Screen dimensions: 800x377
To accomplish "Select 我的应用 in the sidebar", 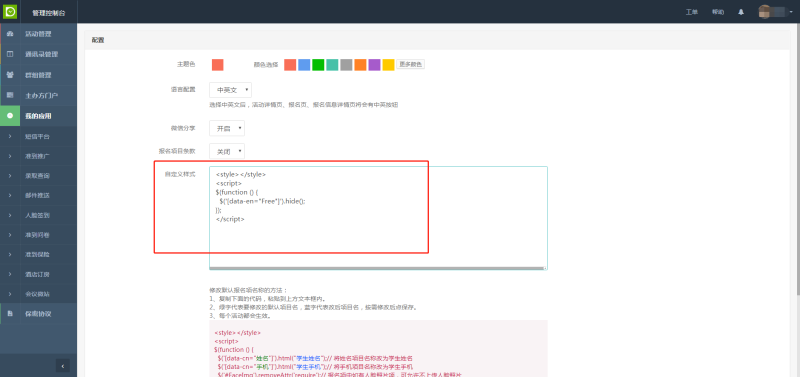I will (38, 116).
